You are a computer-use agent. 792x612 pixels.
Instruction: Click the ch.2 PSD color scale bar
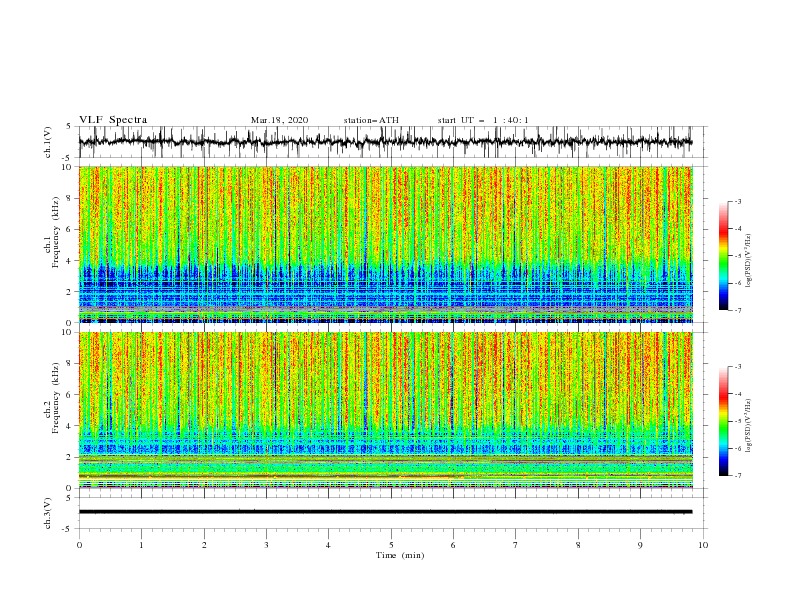(723, 421)
